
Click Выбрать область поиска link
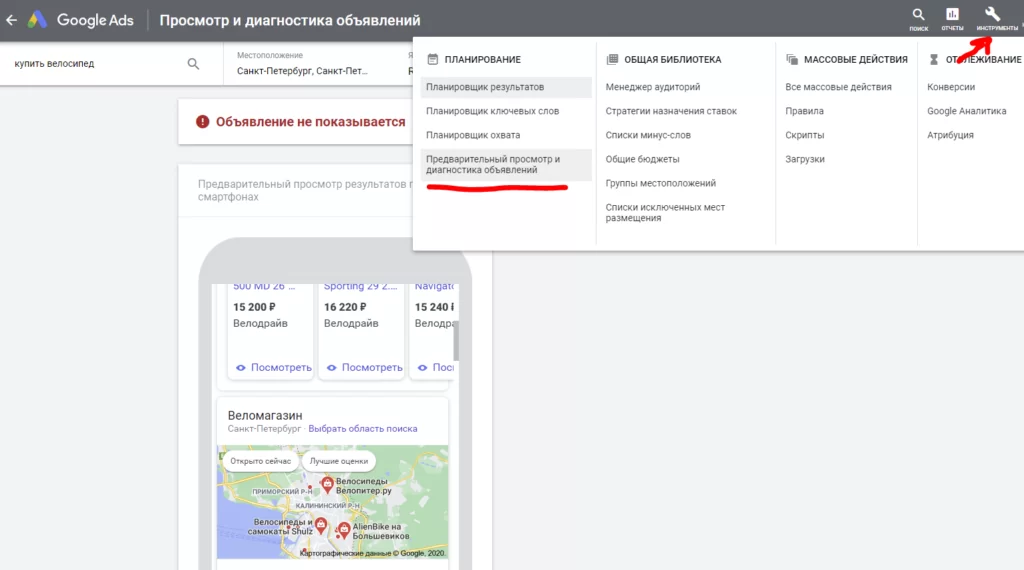[x=362, y=429]
